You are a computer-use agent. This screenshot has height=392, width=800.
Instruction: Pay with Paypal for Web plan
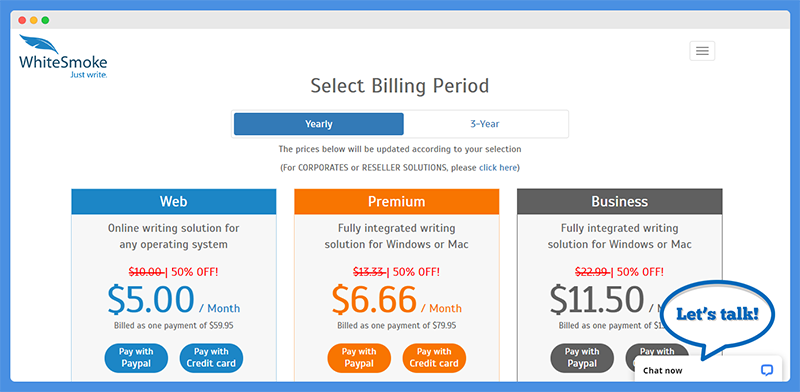(x=136, y=358)
